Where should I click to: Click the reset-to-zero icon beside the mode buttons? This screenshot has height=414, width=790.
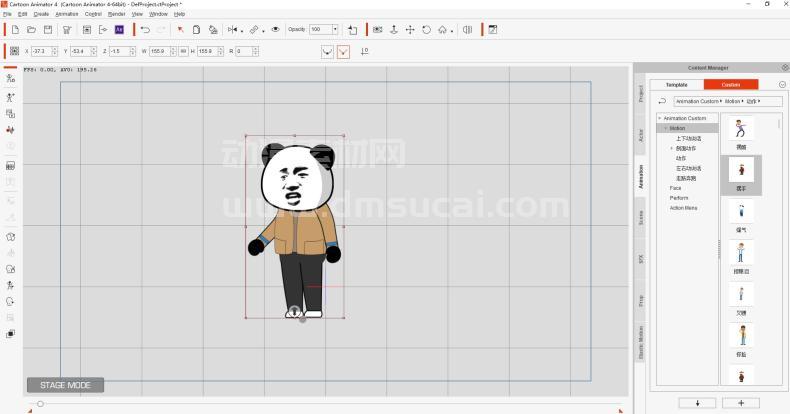point(365,51)
